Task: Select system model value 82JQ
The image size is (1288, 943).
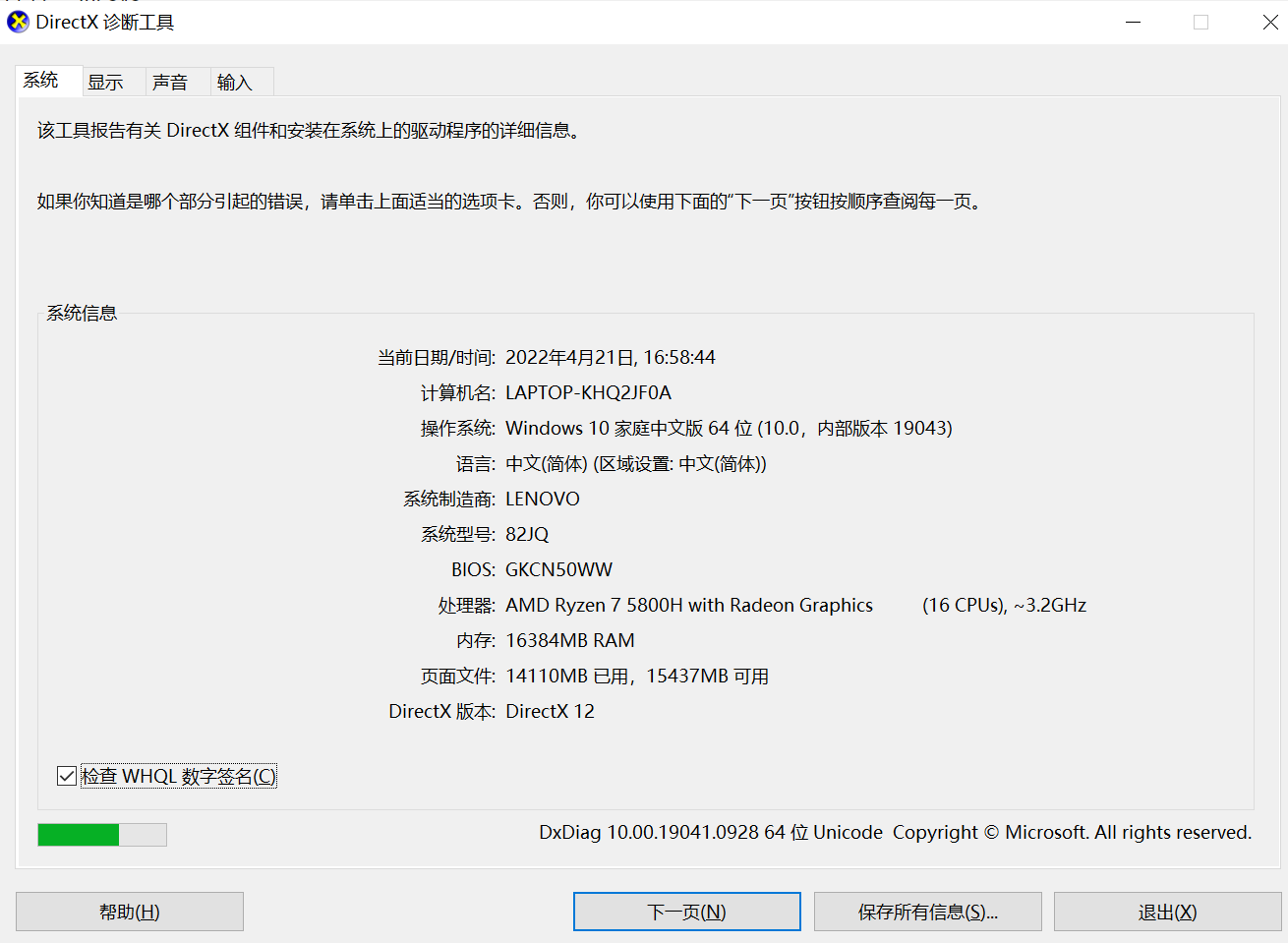Action: [x=527, y=534]
